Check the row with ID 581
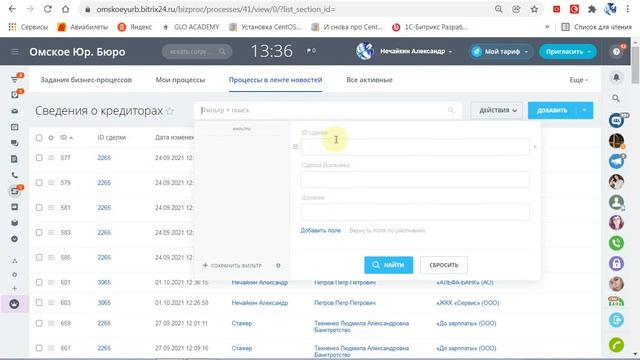The height and width of the screenshot is (360, 640). (39, 207)
